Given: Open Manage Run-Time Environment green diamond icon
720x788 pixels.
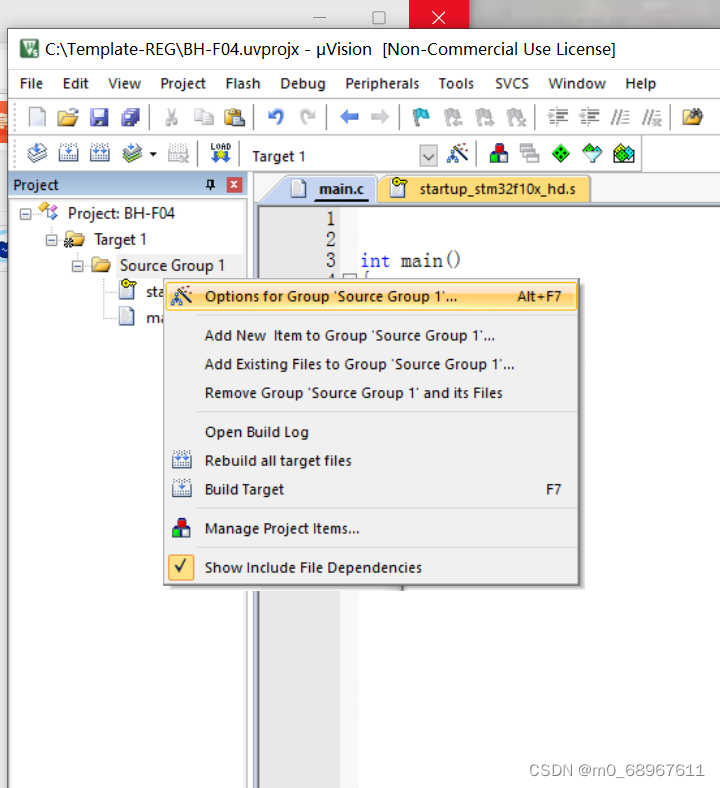Looking at the screenshot, I should [561, 153].
